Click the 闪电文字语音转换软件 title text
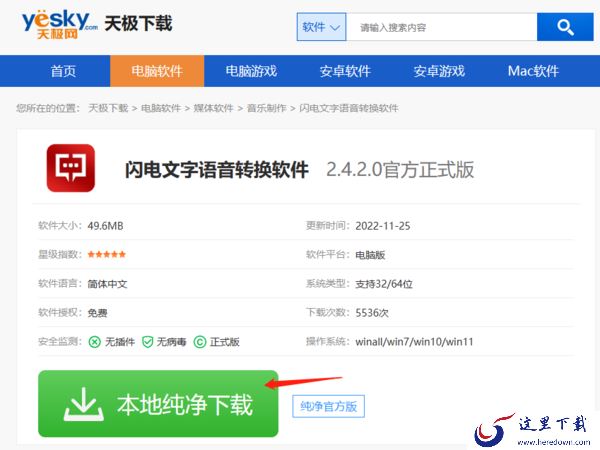 (217, 170)
